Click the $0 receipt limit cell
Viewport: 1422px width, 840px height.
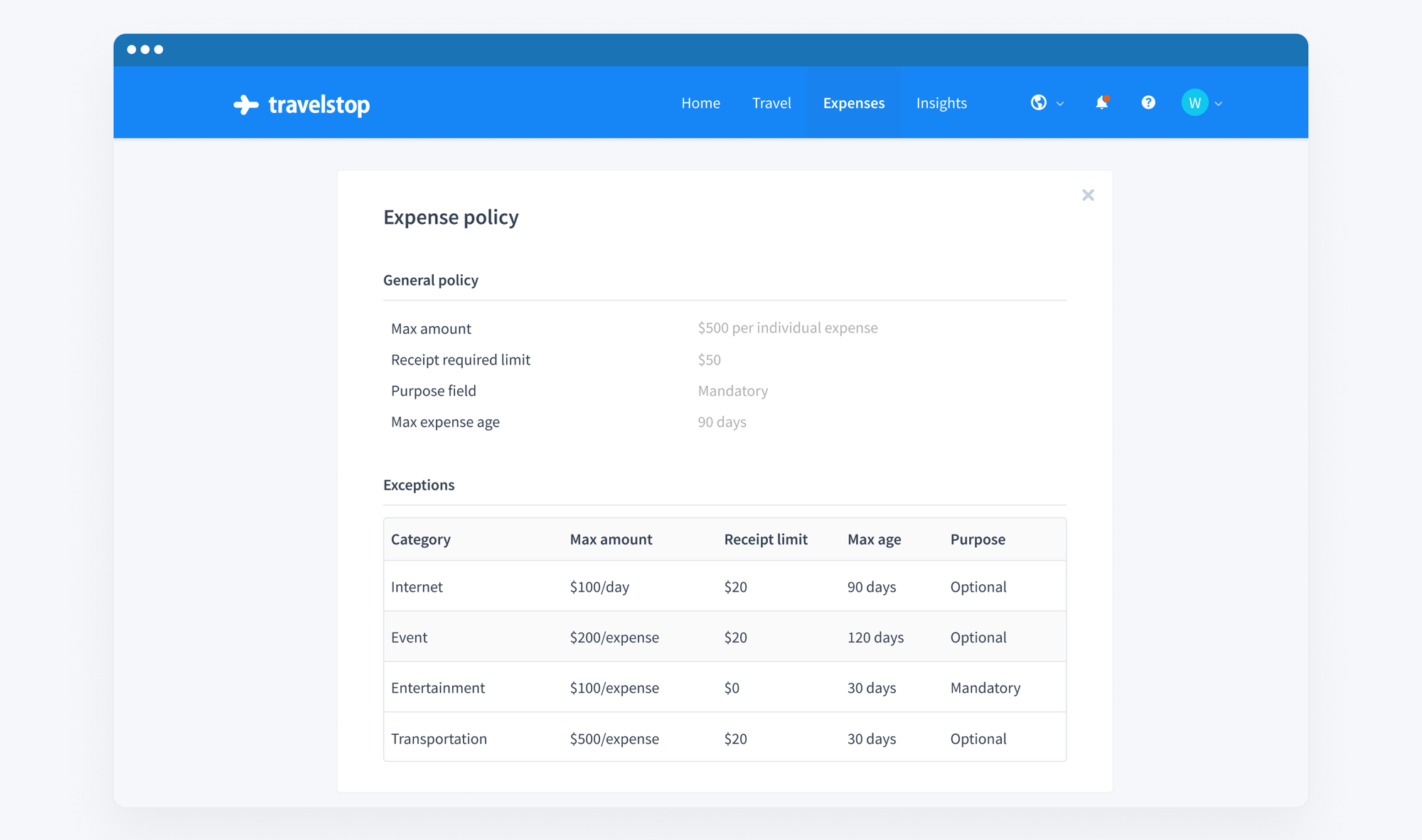pos(732,688)
